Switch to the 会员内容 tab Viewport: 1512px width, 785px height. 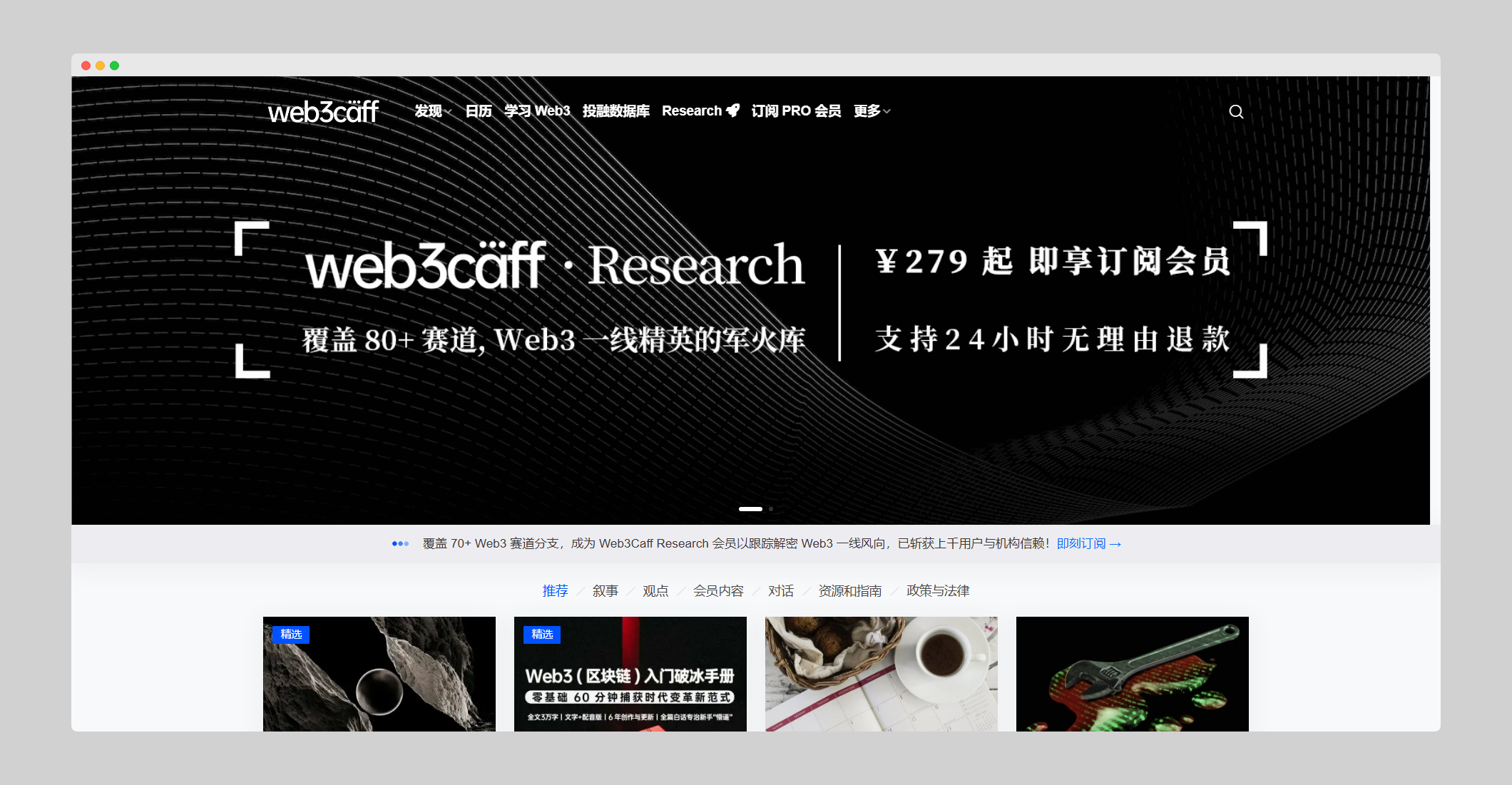718,591
